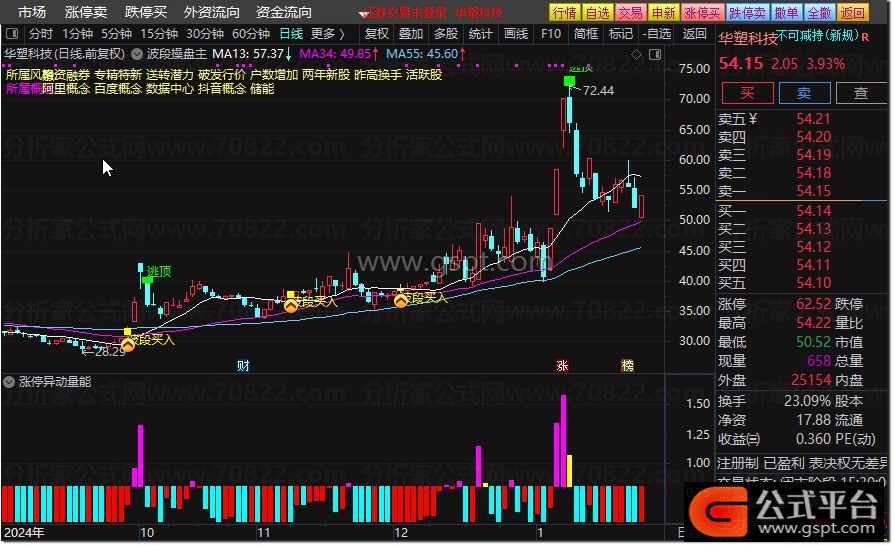Click the 卖一 price 54.15
894x545 pixels.
814,191
